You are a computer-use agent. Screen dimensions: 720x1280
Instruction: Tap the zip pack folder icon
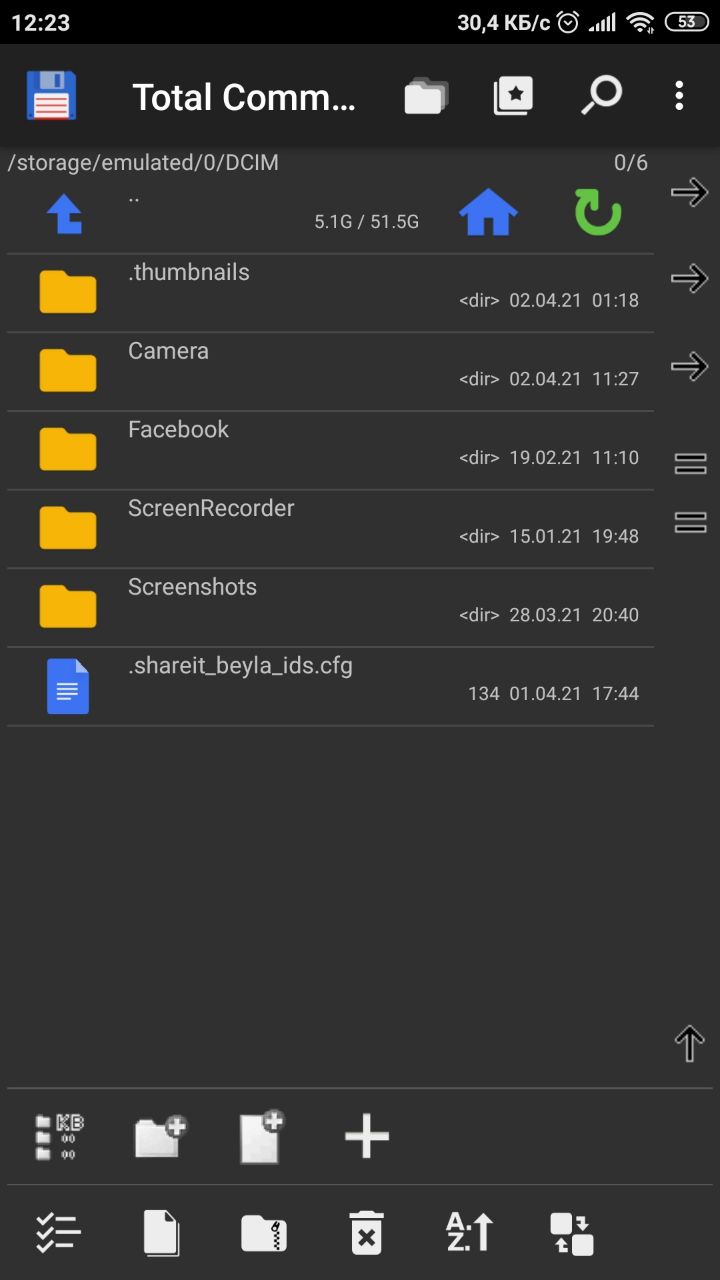coord(264,1233)
